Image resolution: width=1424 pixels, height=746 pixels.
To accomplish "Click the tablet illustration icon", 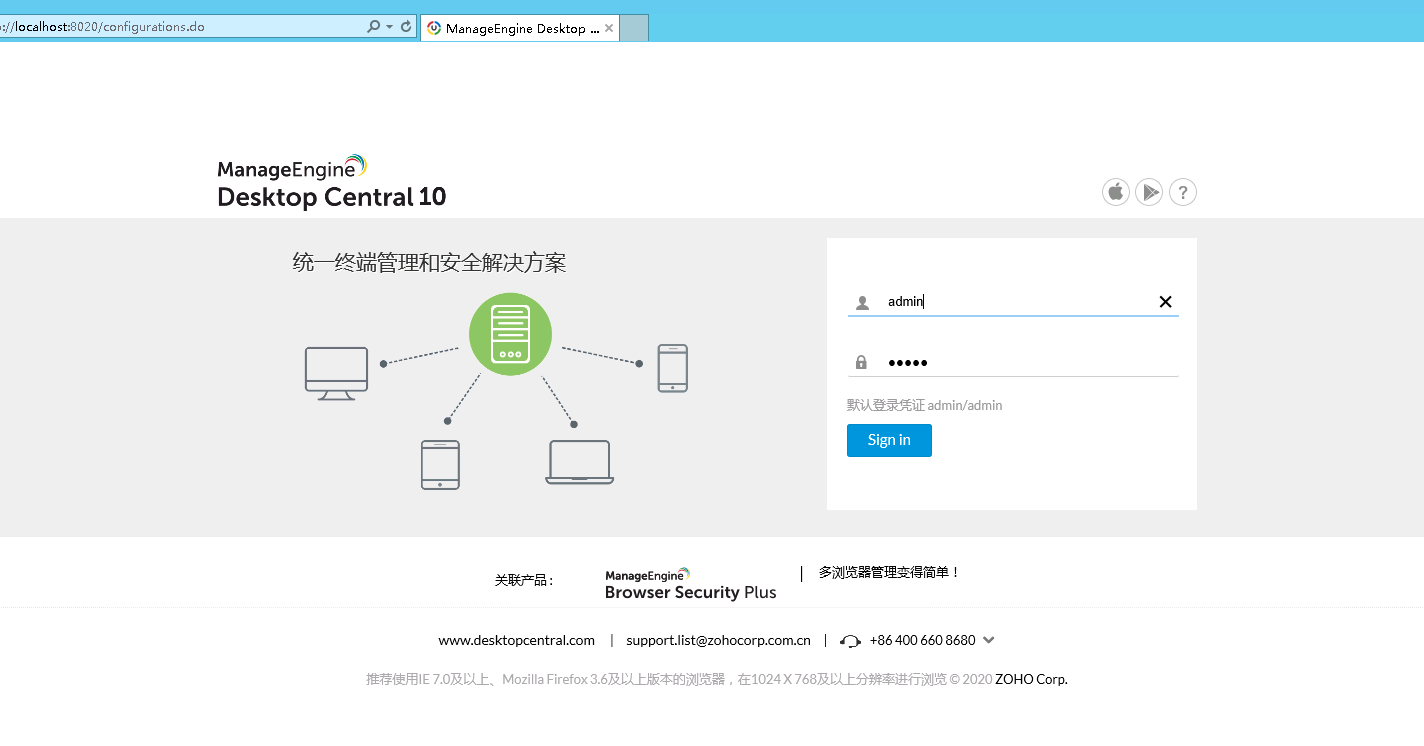I will 440,465.
